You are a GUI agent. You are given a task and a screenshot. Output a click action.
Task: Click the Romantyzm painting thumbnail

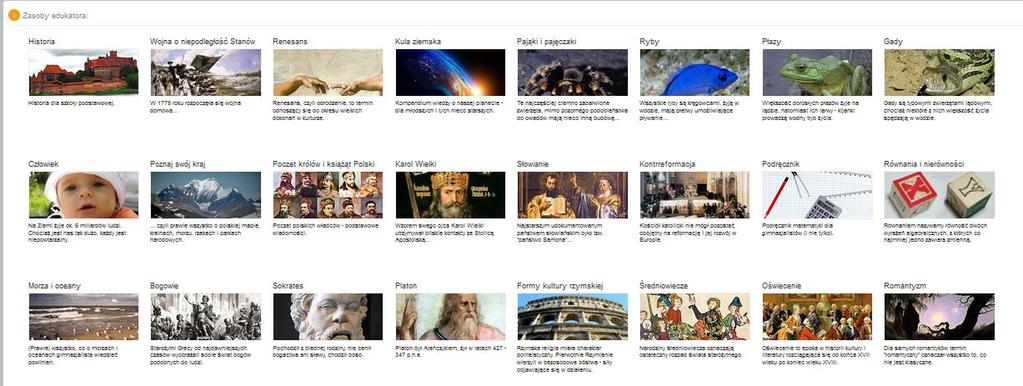pos(939,317)
